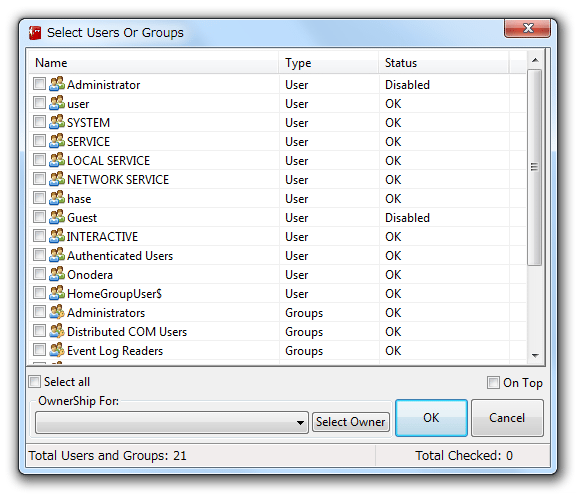Screen dimensions: 580x497
Task: Click the HomeGroupUser$ account icon
Action: (57, 293)
